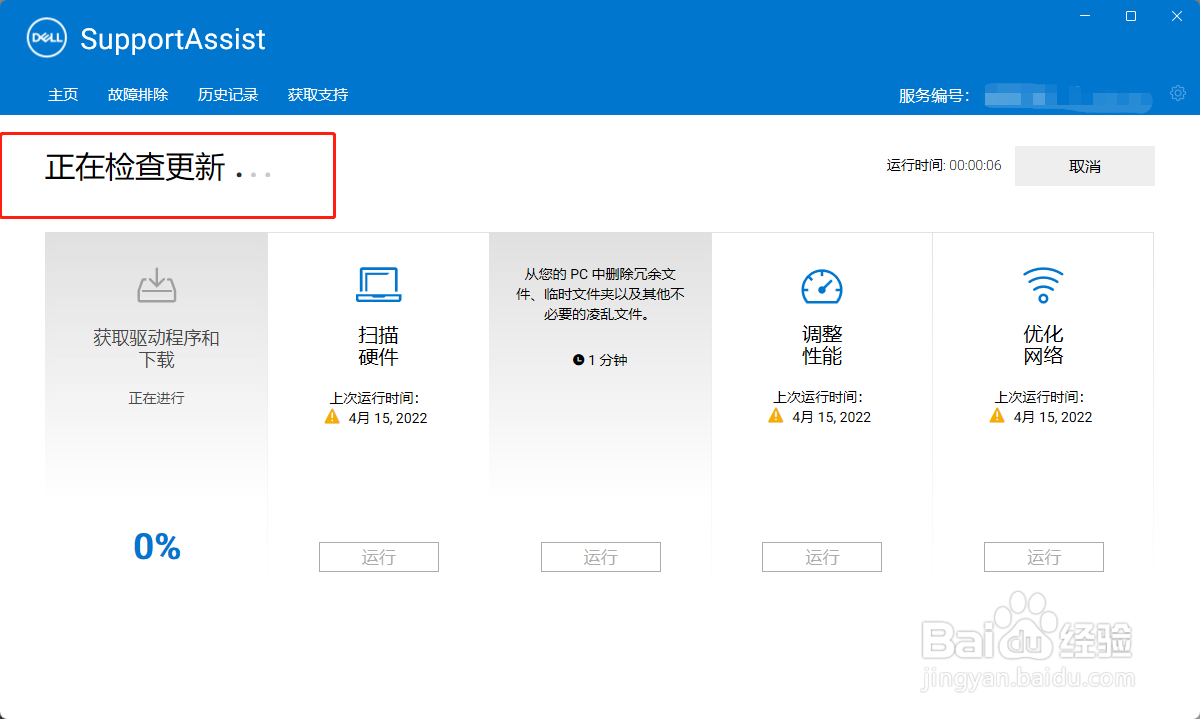Click the 获取驱动程序和下载 tile title
This screenshot has width=1200, height=719.
point(156,349)
